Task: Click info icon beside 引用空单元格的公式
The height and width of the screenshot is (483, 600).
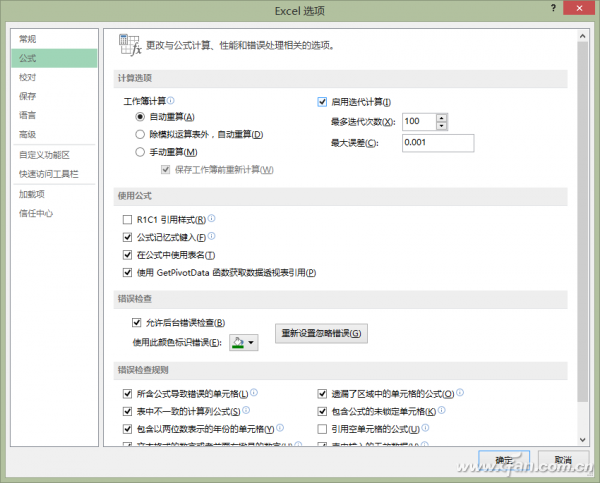Action: [425, 428]
